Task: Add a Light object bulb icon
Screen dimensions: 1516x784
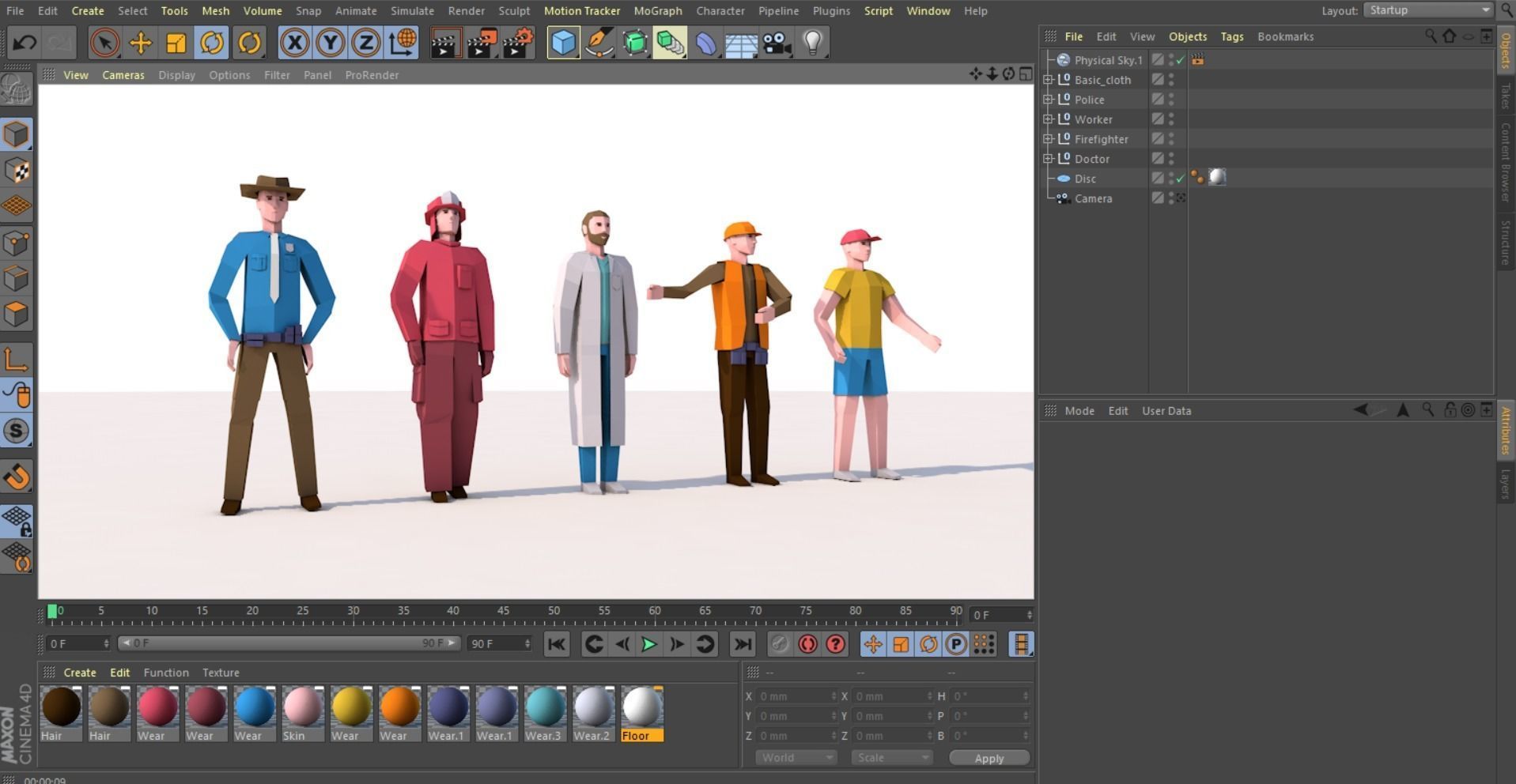Action: (x=812, y=43)
